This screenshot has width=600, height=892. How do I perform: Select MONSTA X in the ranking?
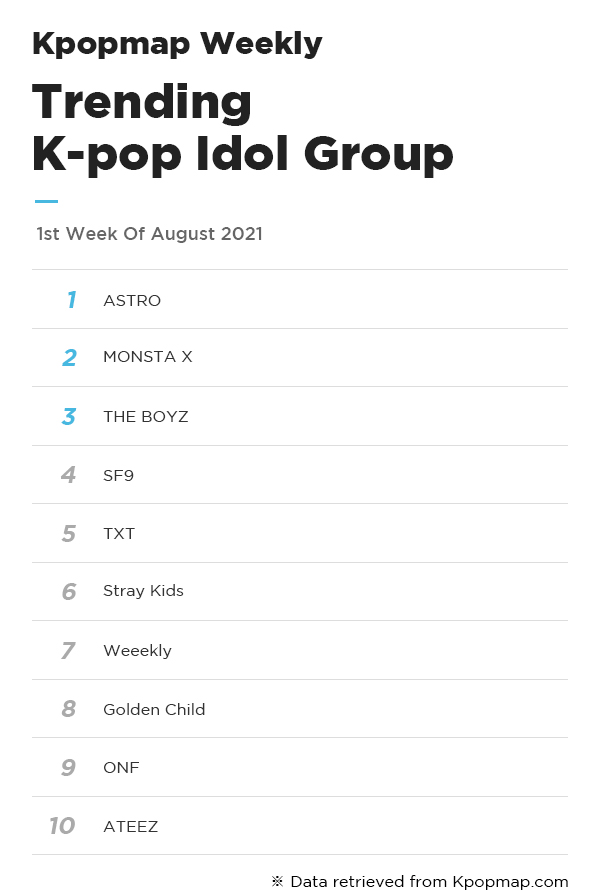click(148, 357)
